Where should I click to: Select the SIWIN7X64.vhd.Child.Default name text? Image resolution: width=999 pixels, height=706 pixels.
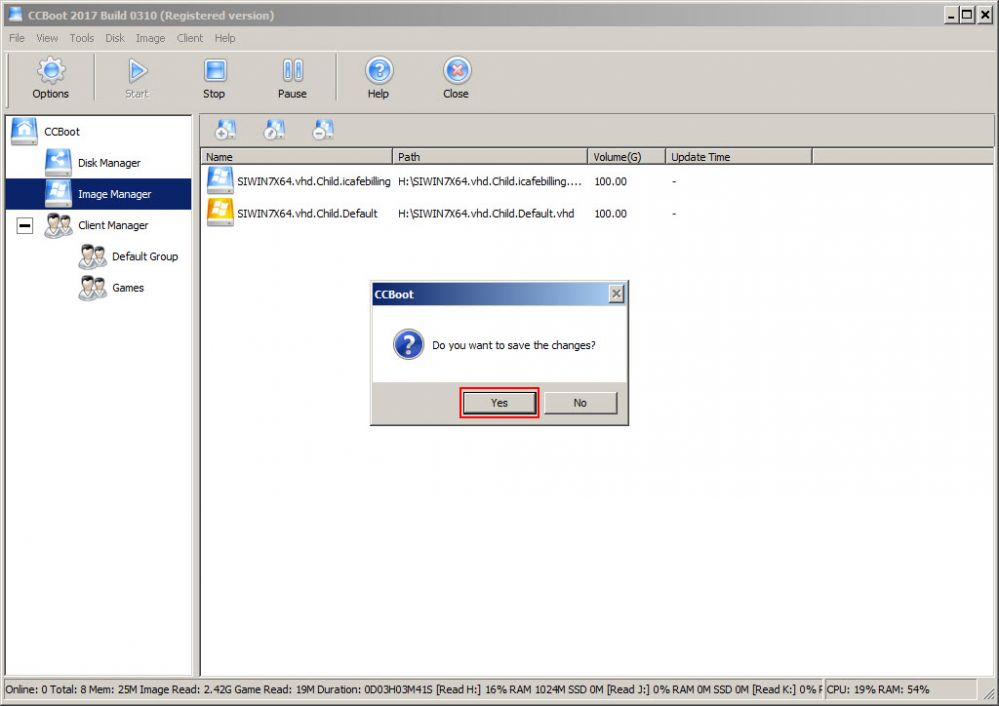[307, 213]
